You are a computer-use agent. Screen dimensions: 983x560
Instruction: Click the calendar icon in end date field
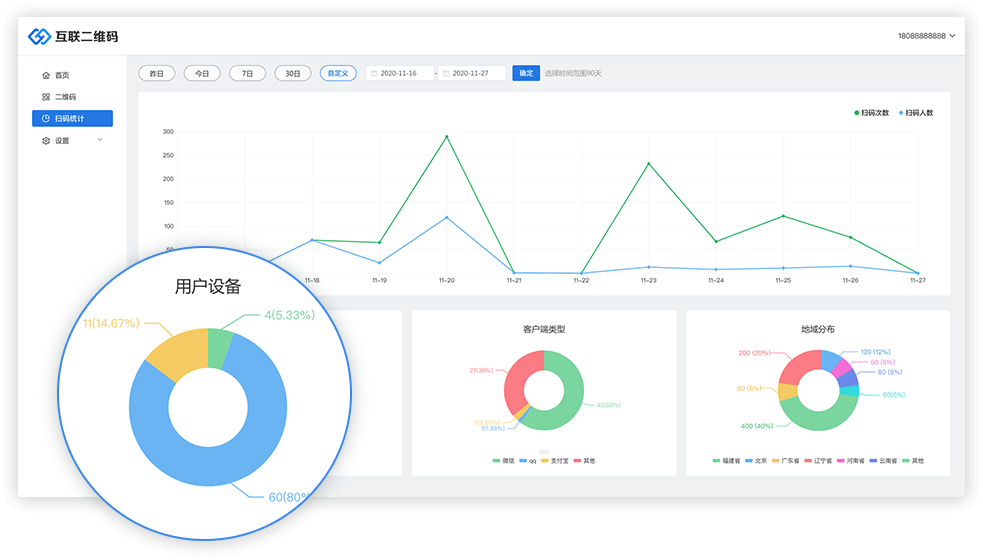[x=446, y=73]
